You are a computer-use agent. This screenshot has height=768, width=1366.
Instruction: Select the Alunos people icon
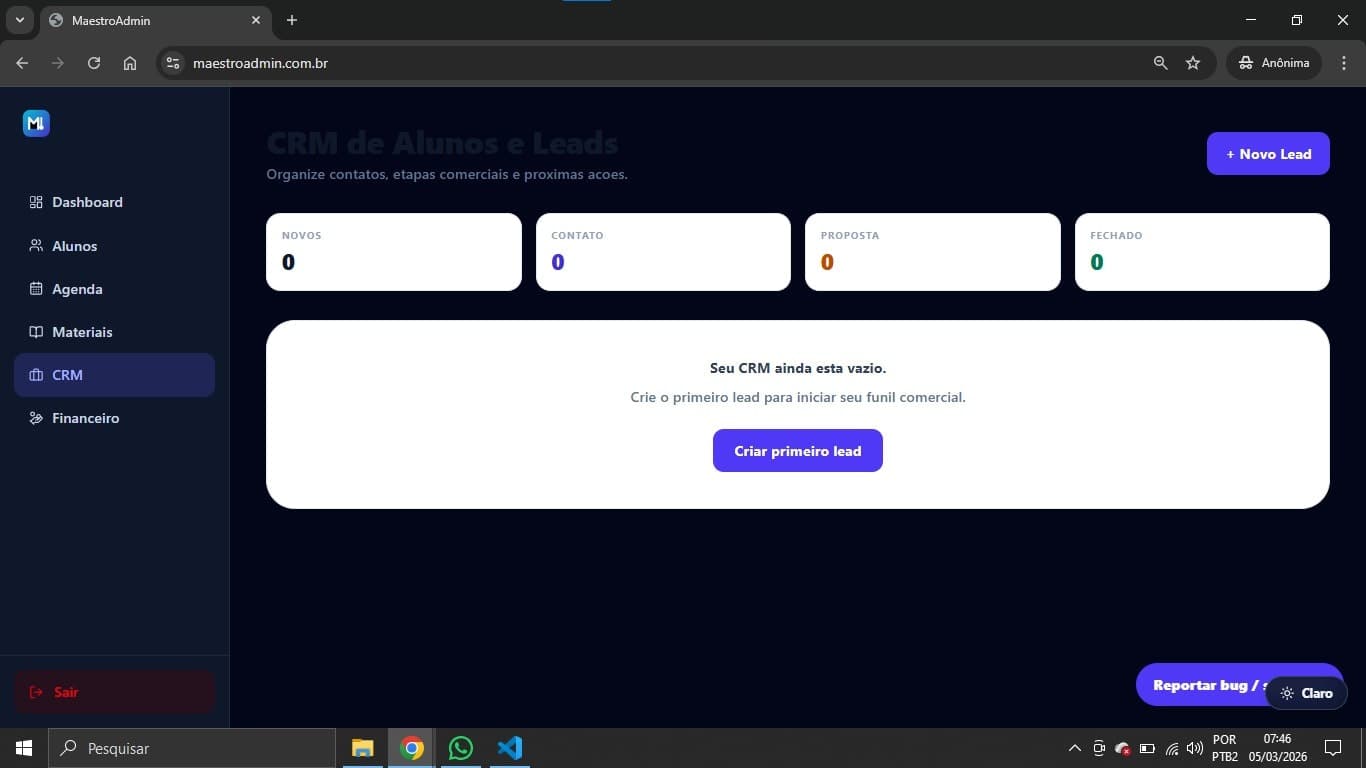click(x=35, y=246)
